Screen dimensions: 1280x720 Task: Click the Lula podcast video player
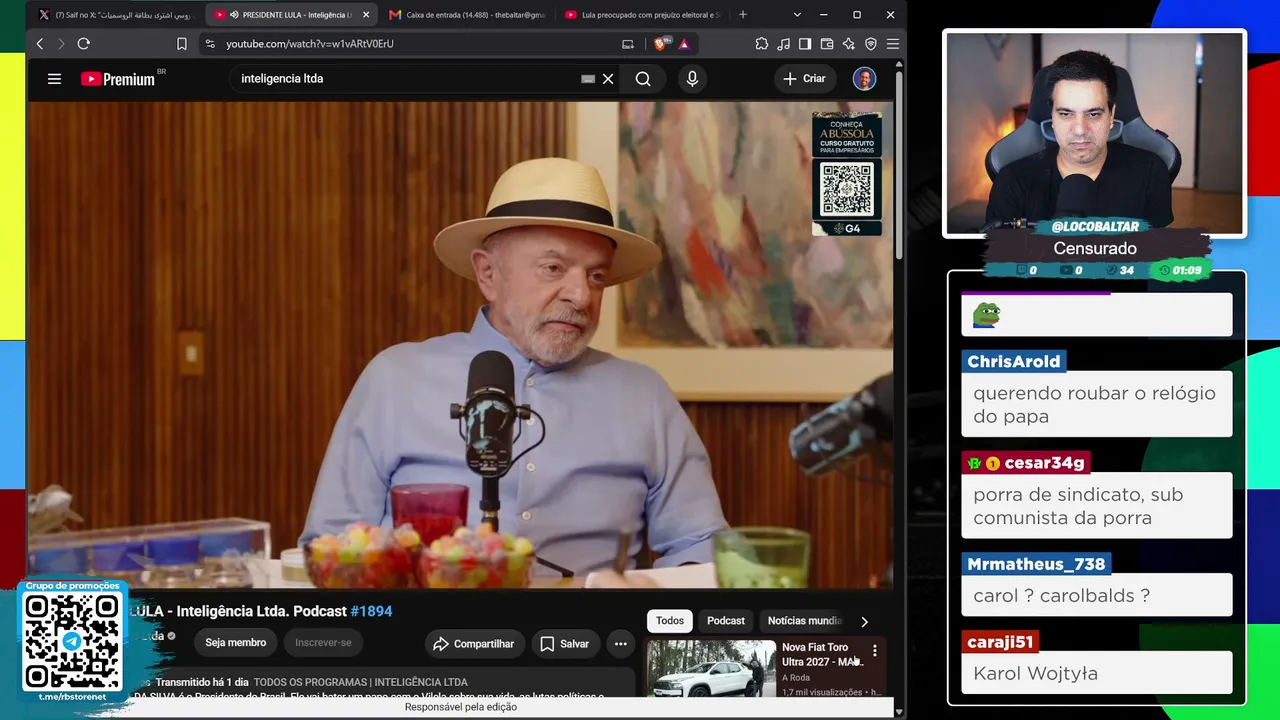[x=460, y=345]
